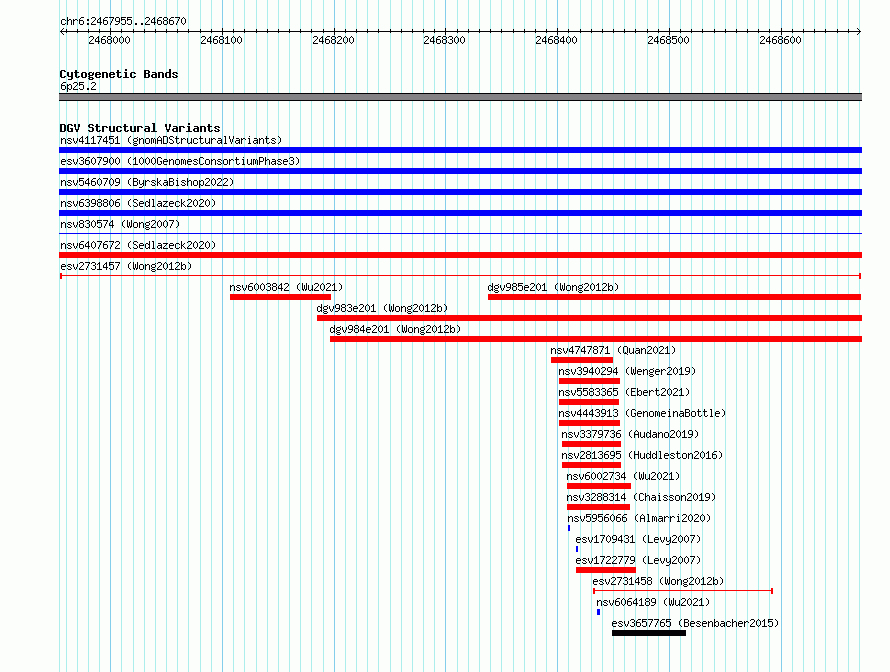
Task: Click the 2468000 ruler position
Action: 110,40
